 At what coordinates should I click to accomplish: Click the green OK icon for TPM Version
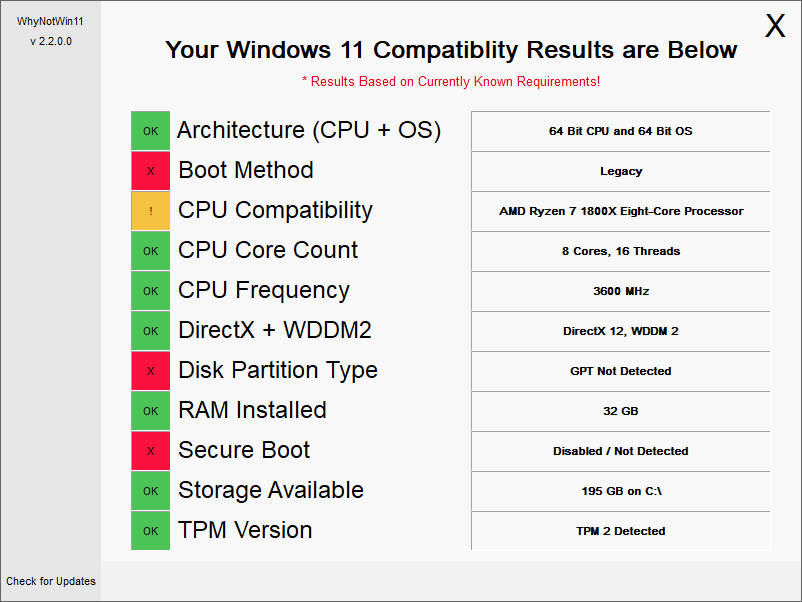click(150, 531)
